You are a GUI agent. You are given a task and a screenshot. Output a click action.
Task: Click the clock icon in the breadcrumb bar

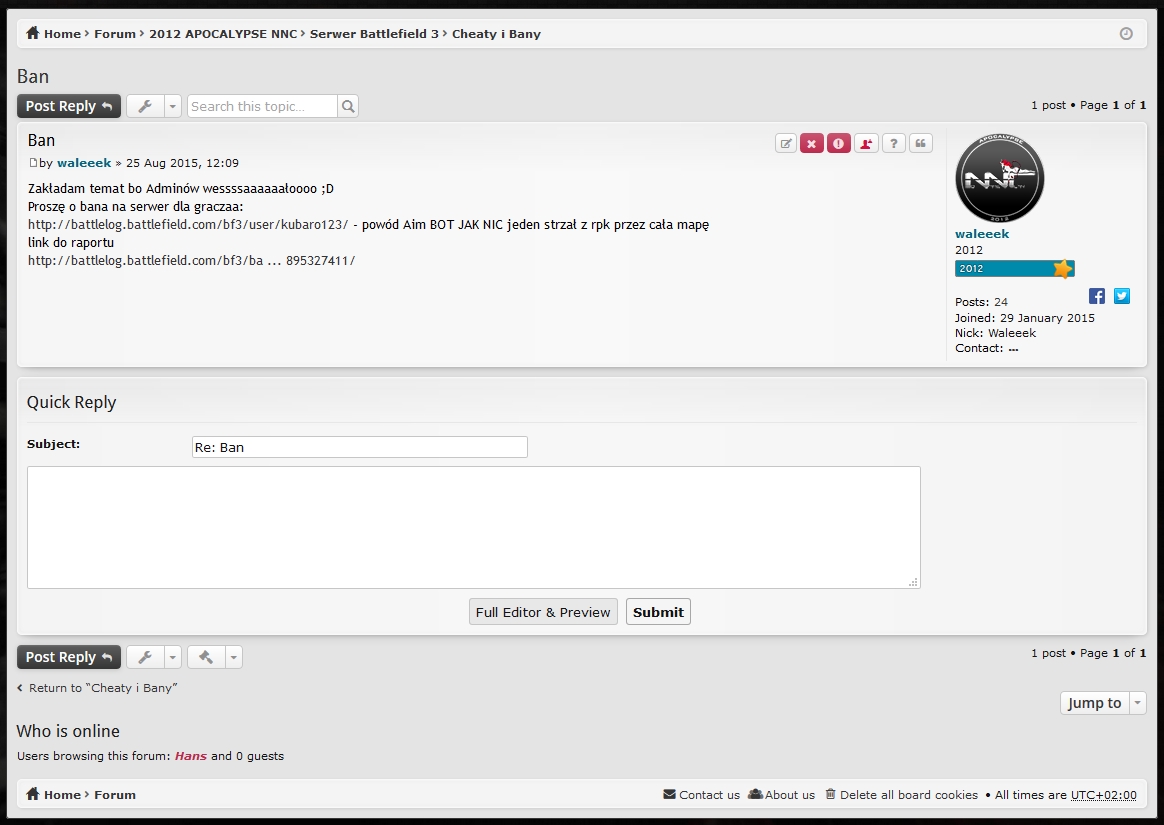[1126, 34]
